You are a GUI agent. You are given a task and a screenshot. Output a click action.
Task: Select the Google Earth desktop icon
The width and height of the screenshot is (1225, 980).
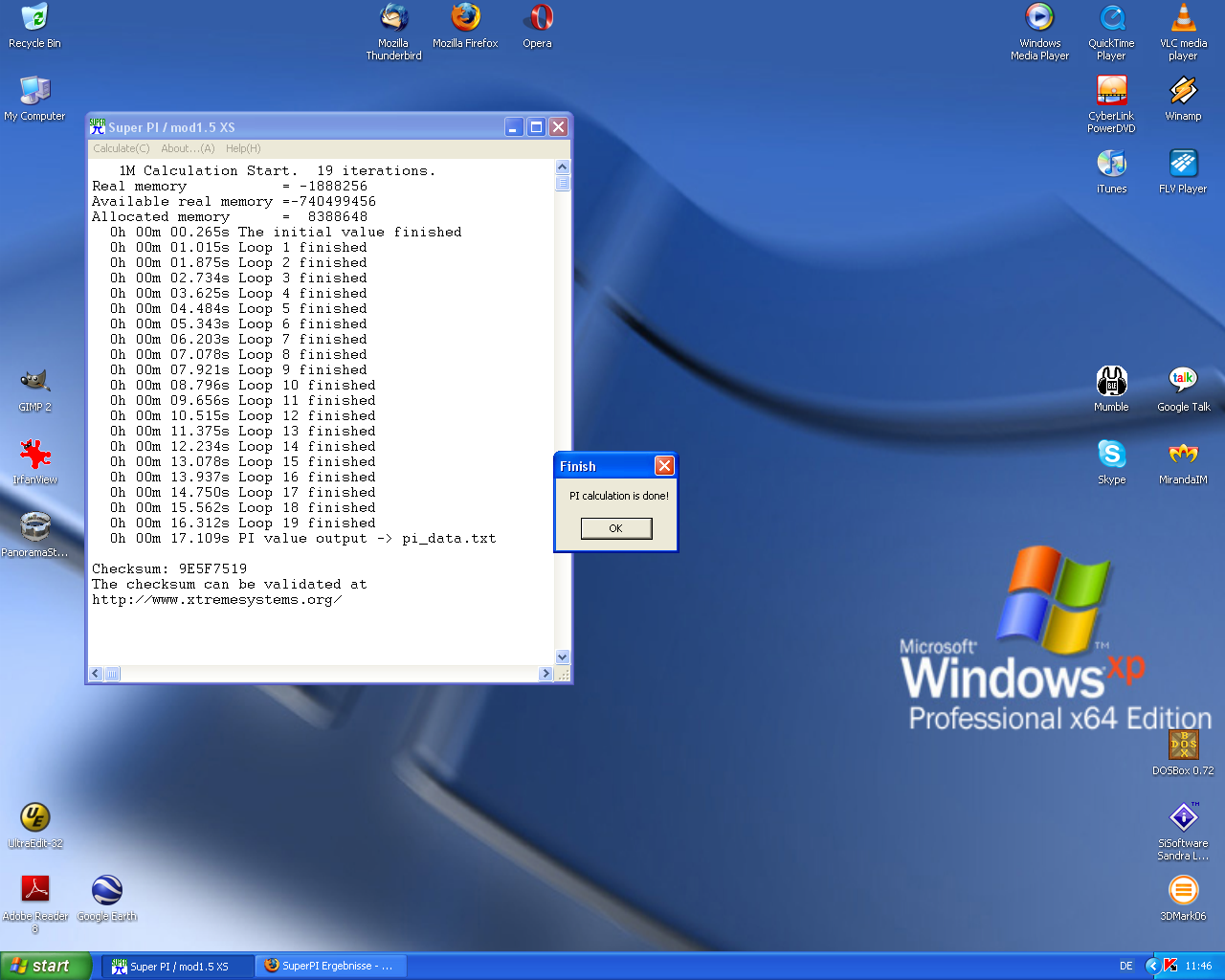click(106, 891)
